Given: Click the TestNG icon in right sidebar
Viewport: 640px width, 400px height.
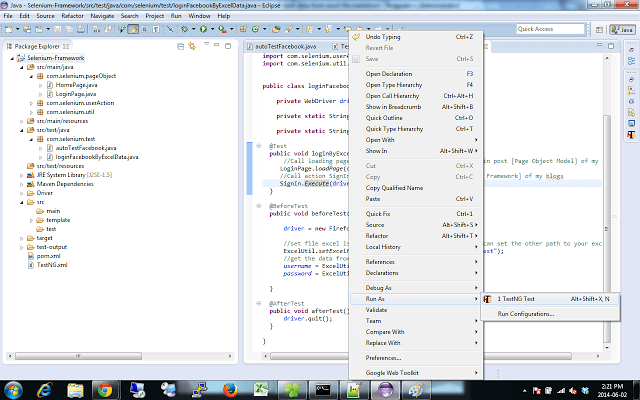Looking at the screenshot, I should 631,134.
